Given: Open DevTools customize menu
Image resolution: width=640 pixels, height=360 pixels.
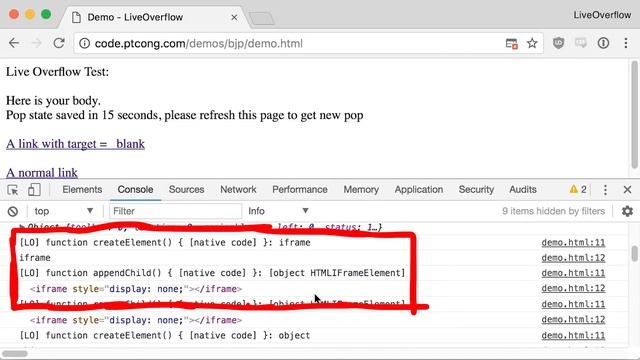Looking at the screenshot, I should point(605,190).
